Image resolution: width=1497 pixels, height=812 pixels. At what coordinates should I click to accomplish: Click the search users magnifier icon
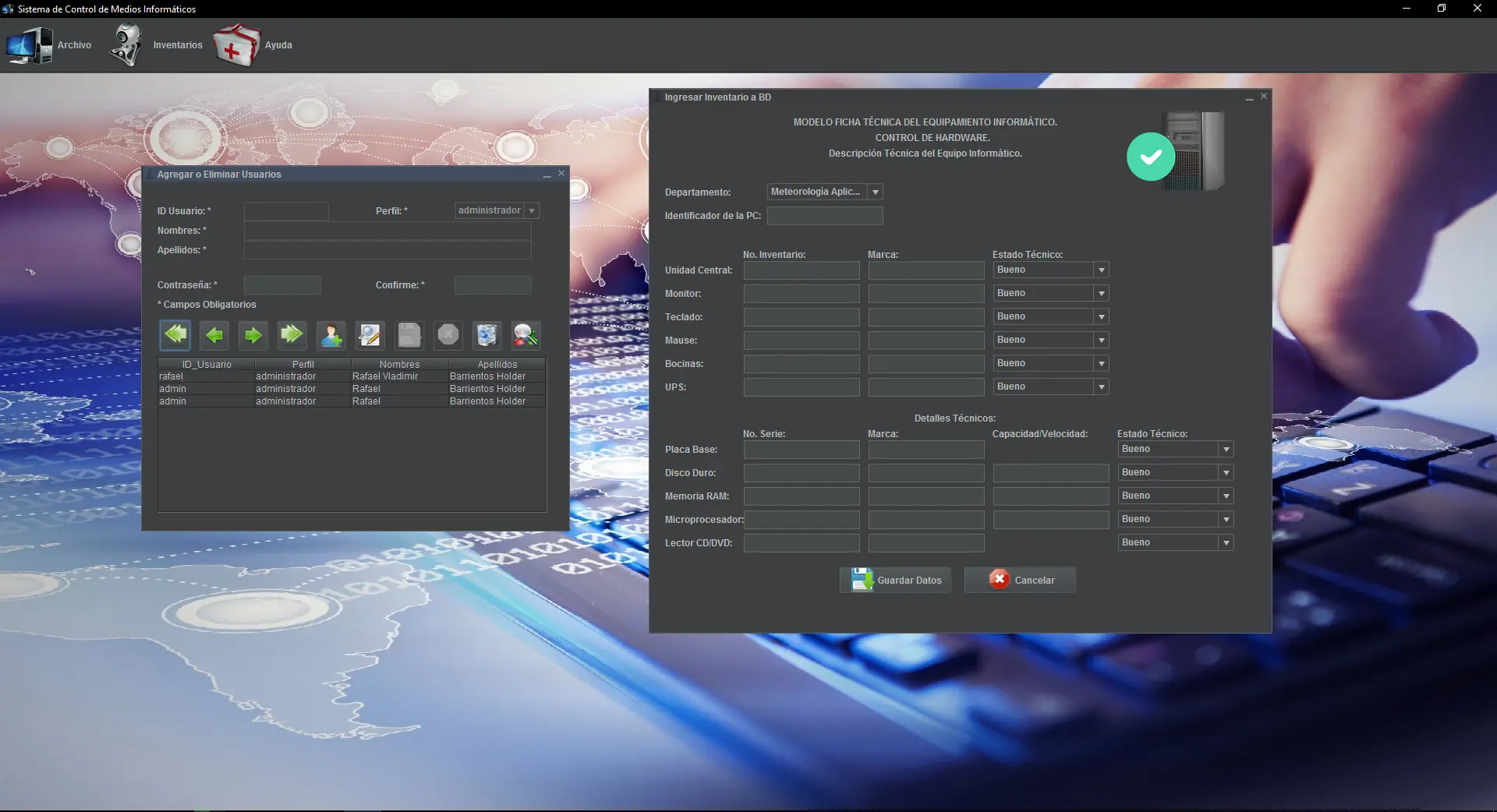point(526,335)
